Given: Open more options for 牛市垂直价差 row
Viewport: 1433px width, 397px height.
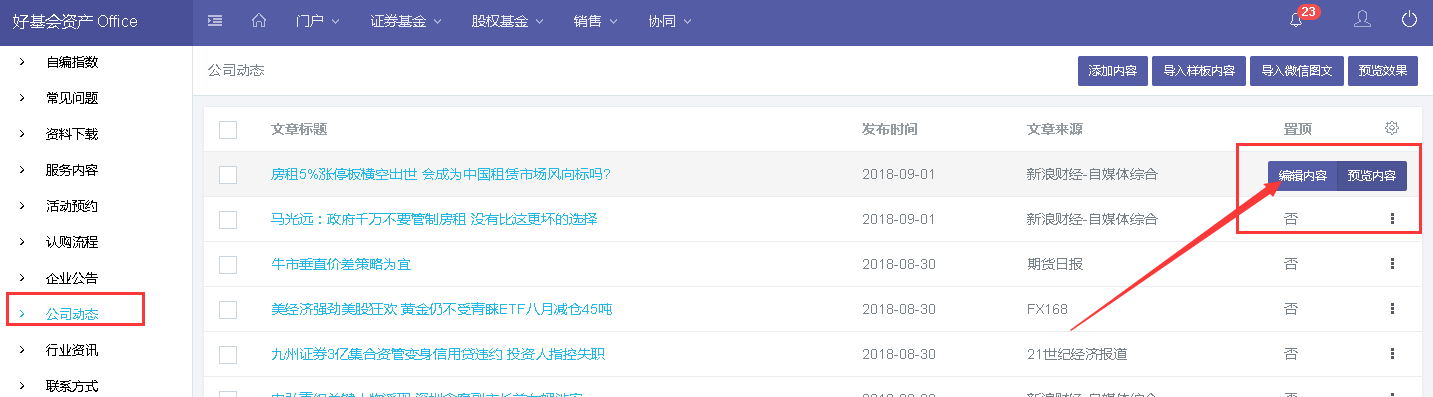Looking at the screenshot, I should 1391,264.
